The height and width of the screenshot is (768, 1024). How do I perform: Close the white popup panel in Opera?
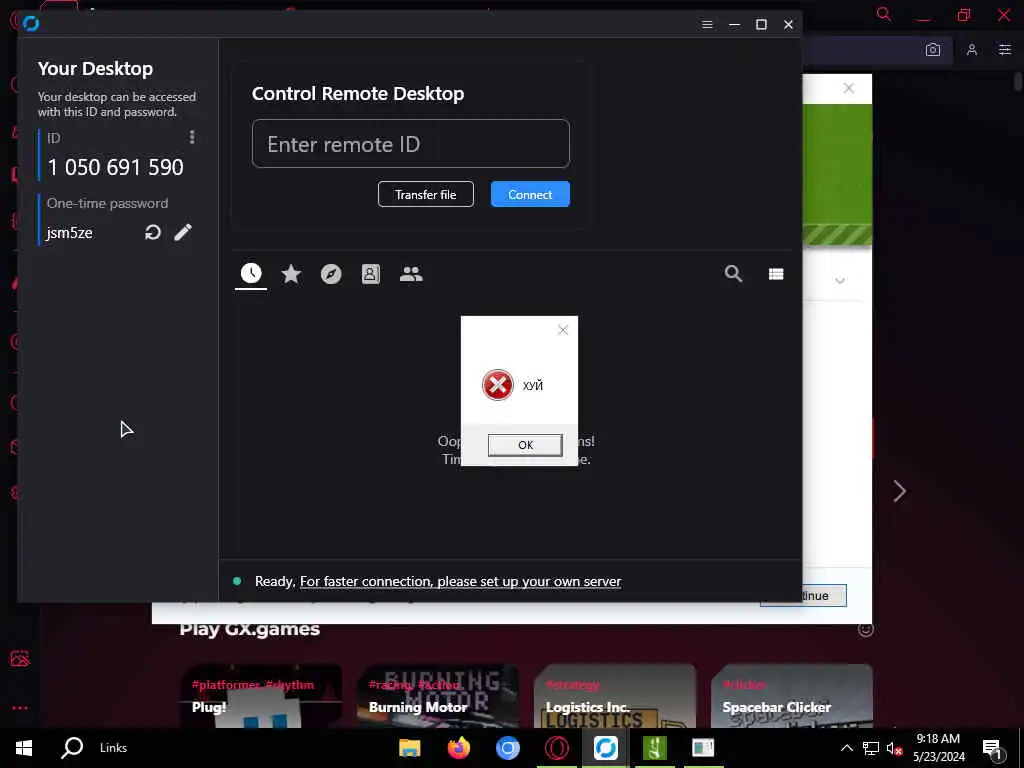[848, 88]
